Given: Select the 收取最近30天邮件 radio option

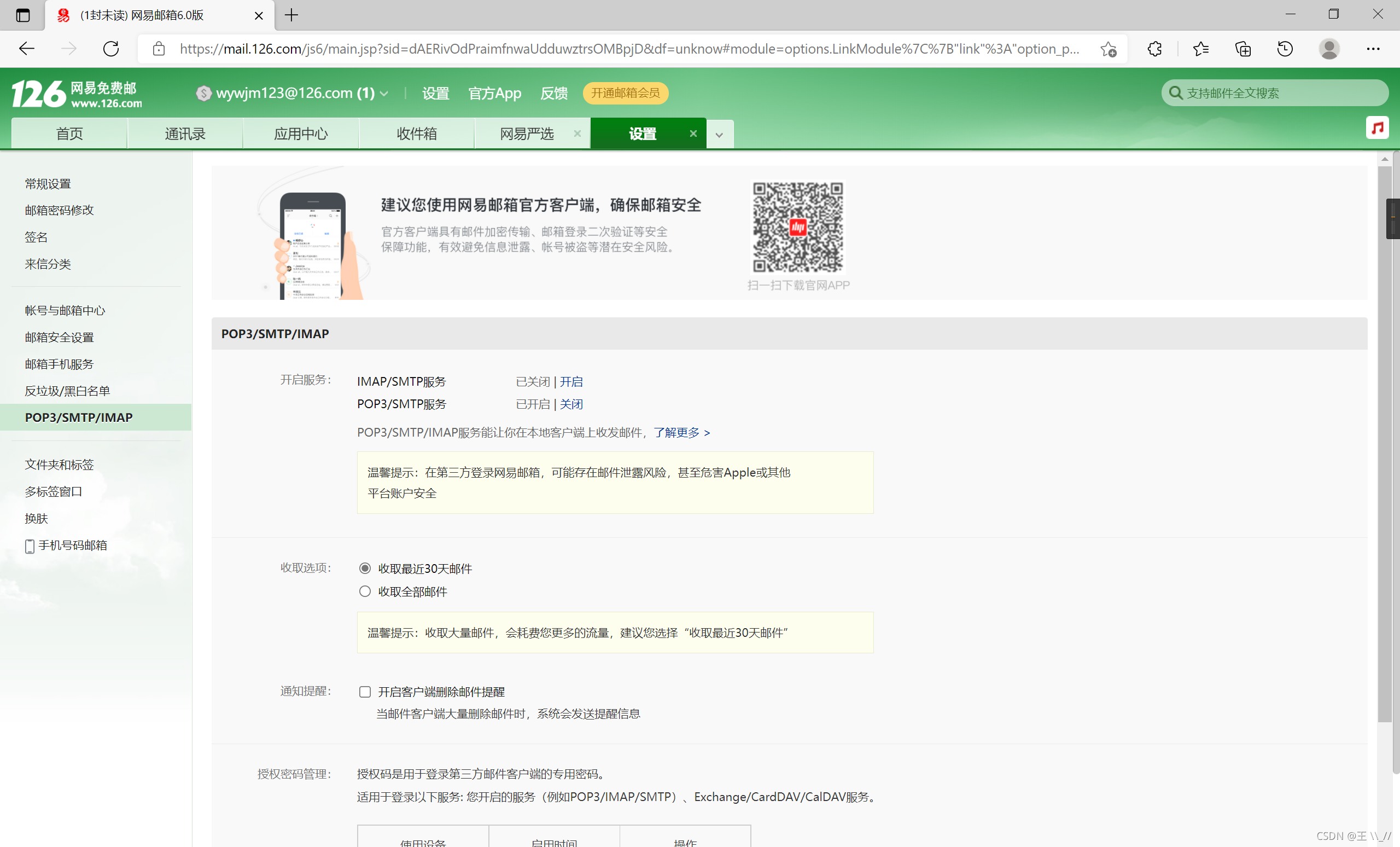Looking at the screenshot, I should 365,568.
